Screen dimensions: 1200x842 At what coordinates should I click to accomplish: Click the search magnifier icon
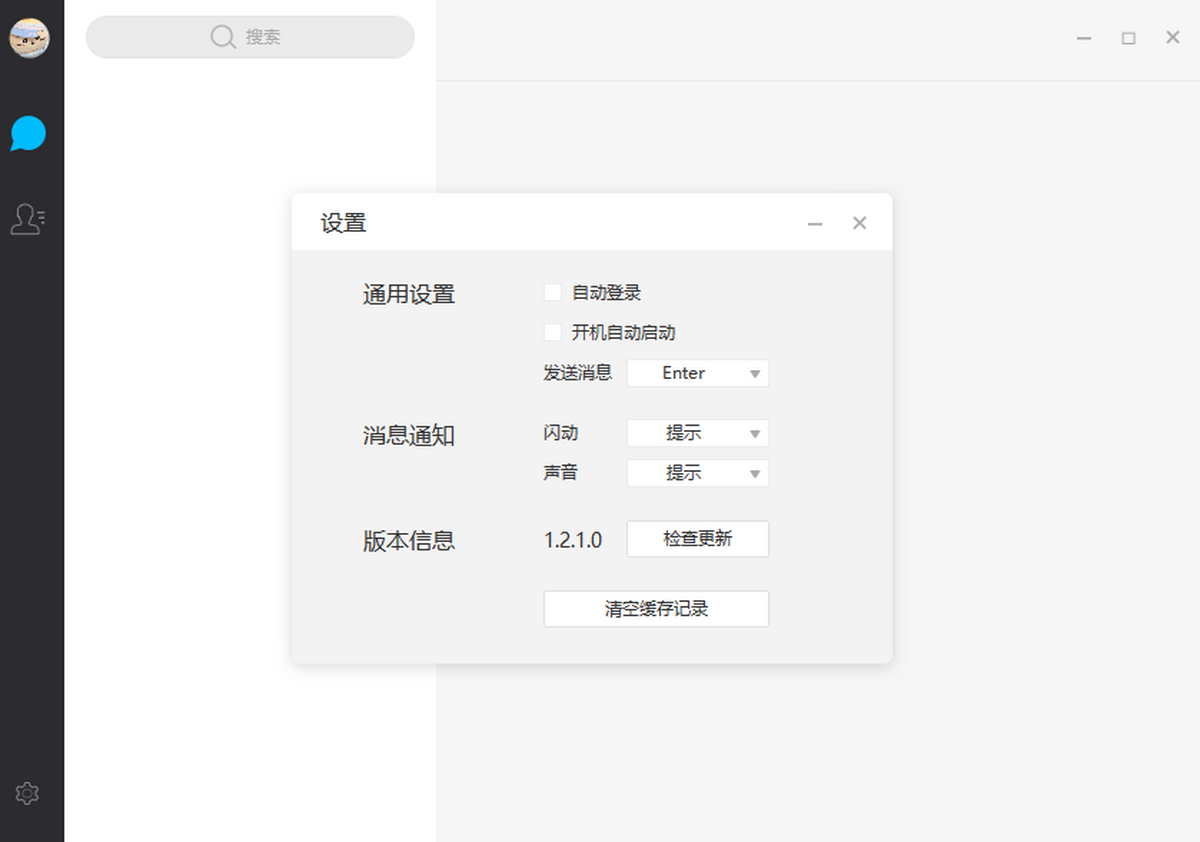tap(223, 37)
